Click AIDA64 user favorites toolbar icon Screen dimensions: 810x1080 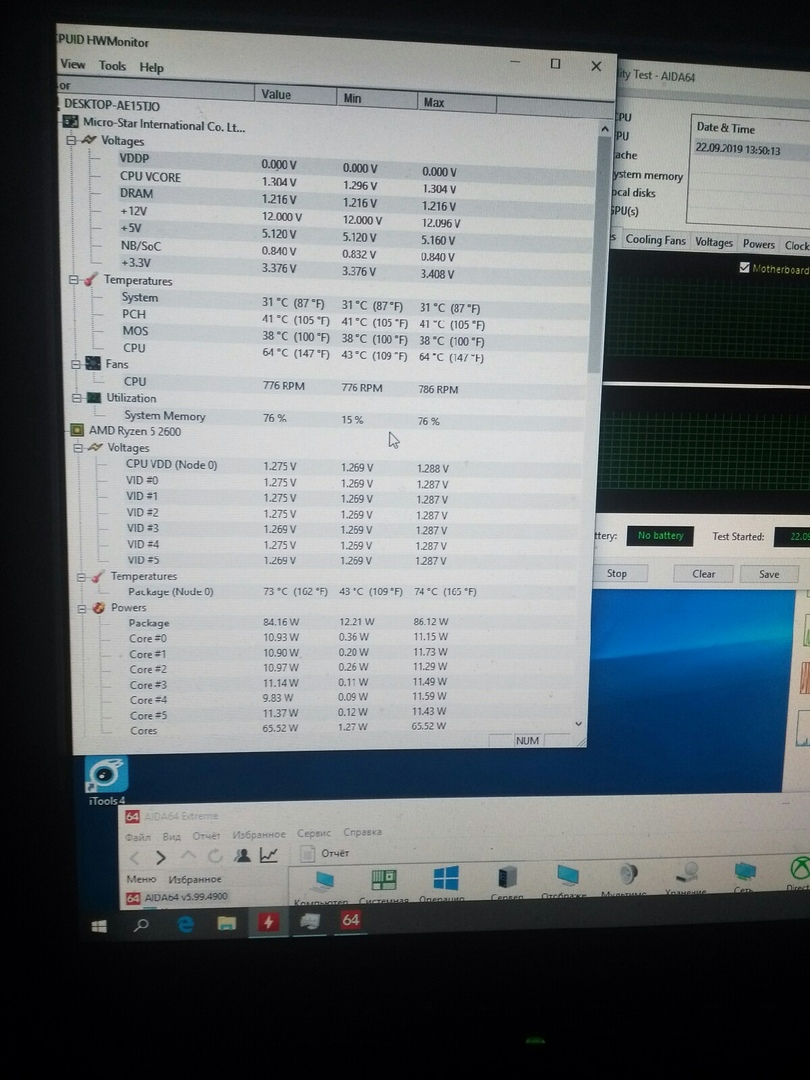pyautogui.click(x=242, y=855)
